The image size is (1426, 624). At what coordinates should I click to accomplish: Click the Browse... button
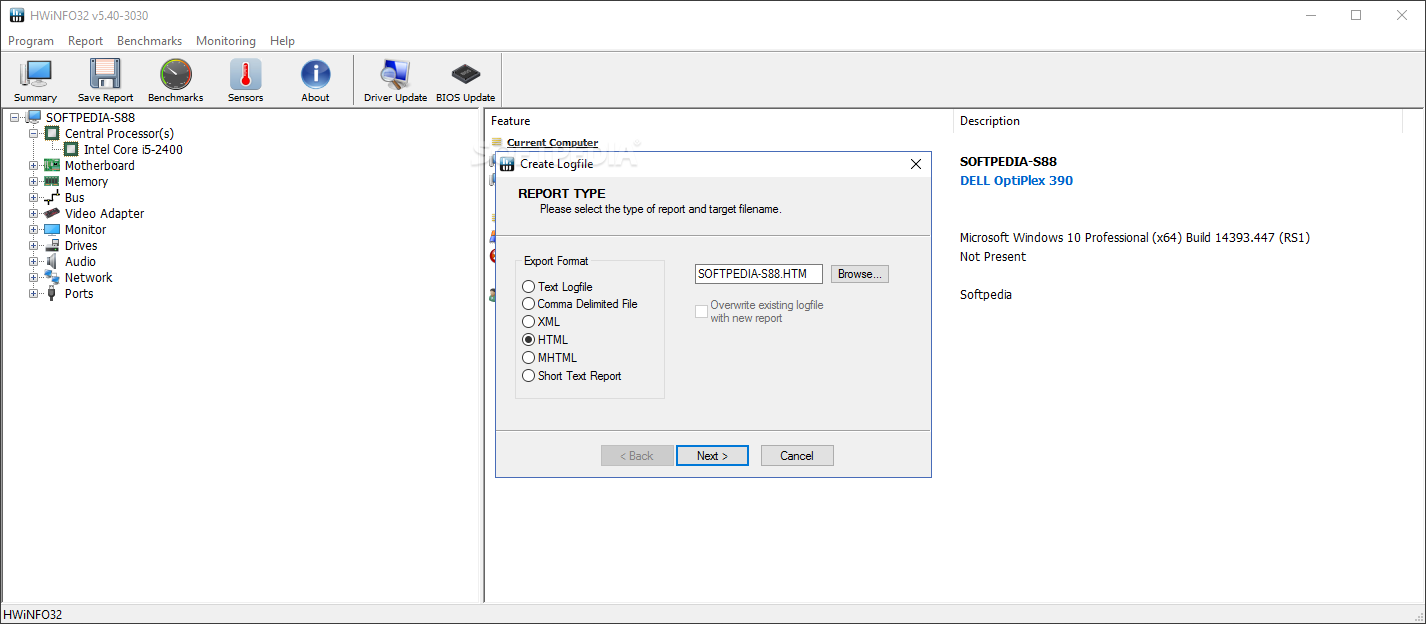(860, 274)
